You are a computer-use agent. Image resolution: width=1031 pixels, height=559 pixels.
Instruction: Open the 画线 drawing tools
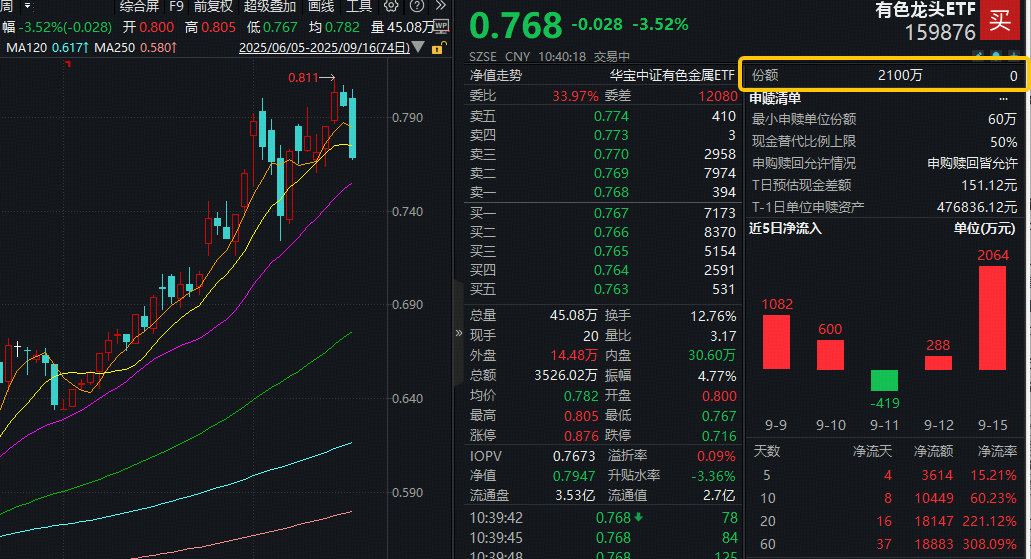(321, 6)
